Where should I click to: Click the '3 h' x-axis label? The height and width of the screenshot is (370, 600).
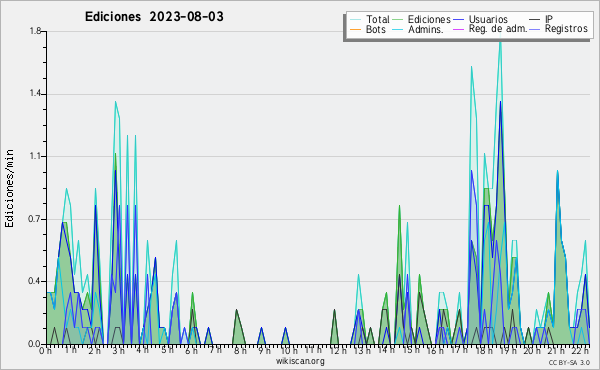pyautogui.click(x=118, y=350)
